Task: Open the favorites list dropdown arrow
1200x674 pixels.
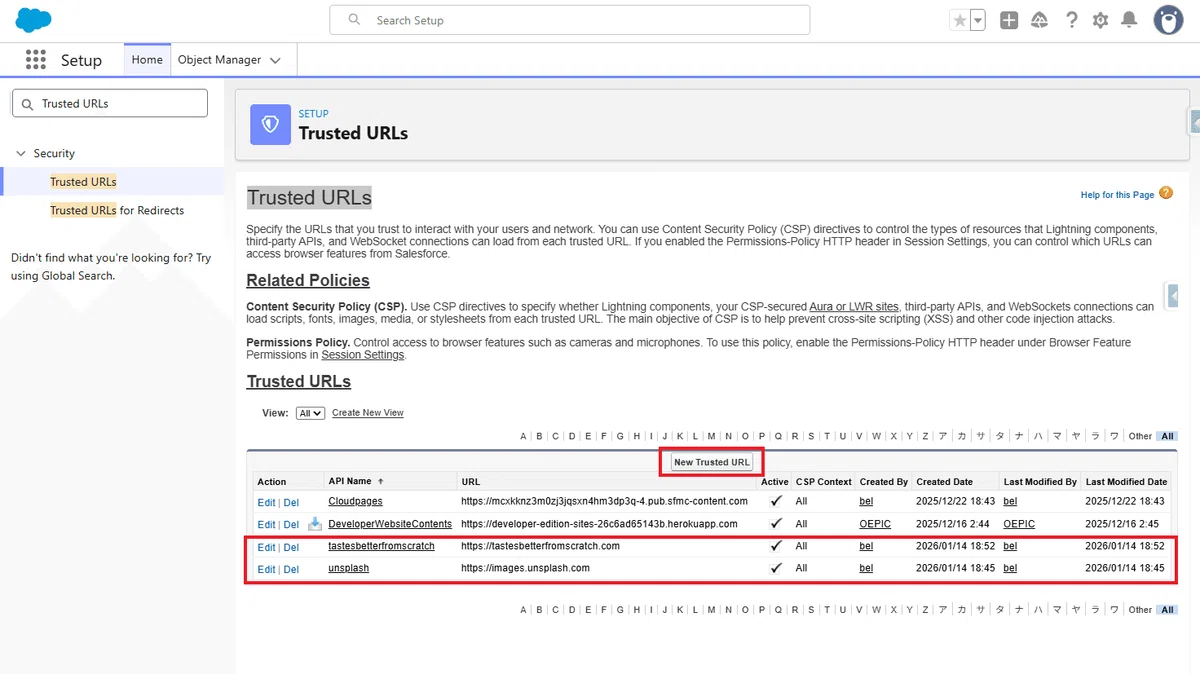Action: click(x=978, y=20)
